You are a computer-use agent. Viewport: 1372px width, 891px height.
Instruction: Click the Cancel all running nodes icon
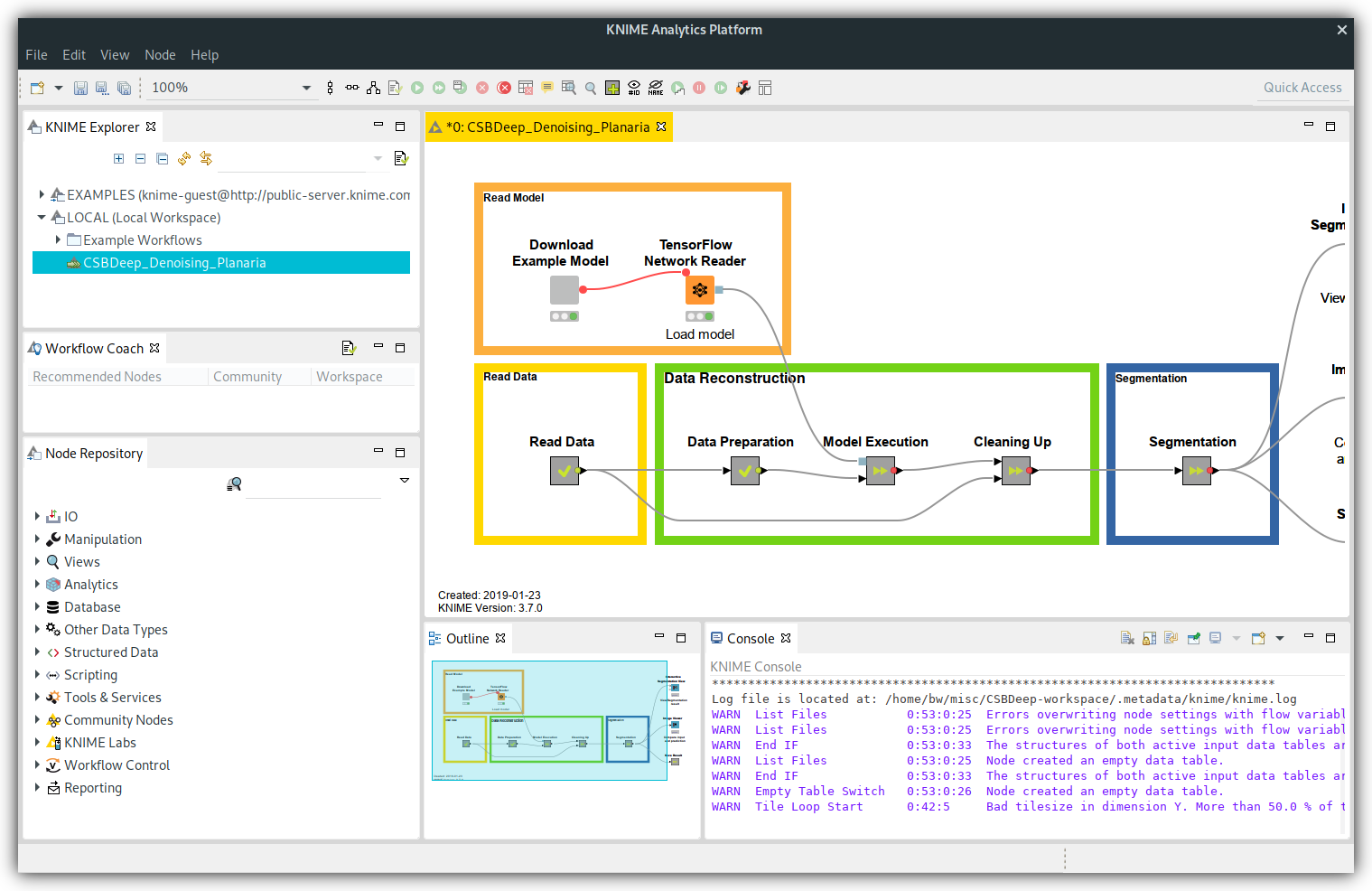(x=504, y=88)
